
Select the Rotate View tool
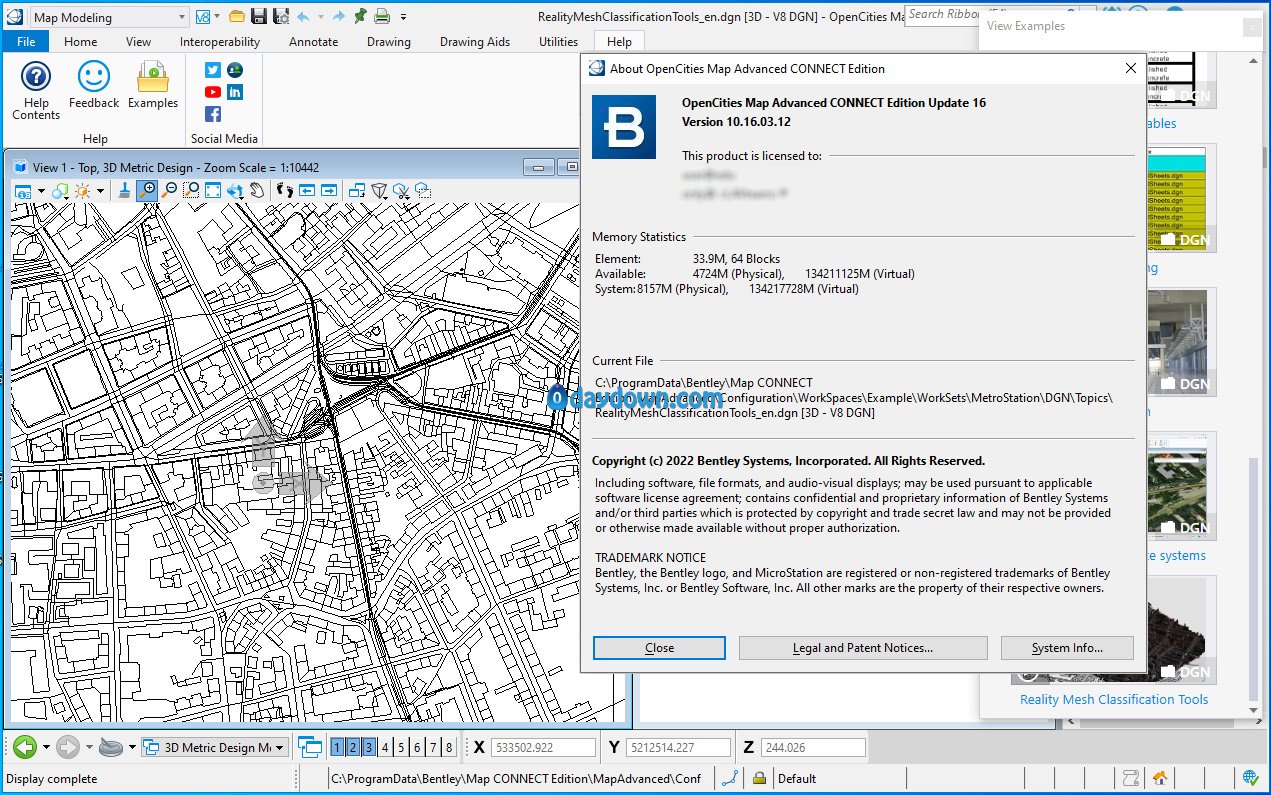pyautogui.click(x=235, y=190)
